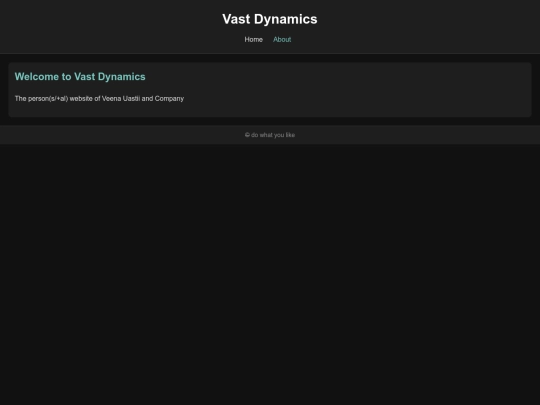
Task: Click the personal website description paragraph
Action: coord(99,98)
